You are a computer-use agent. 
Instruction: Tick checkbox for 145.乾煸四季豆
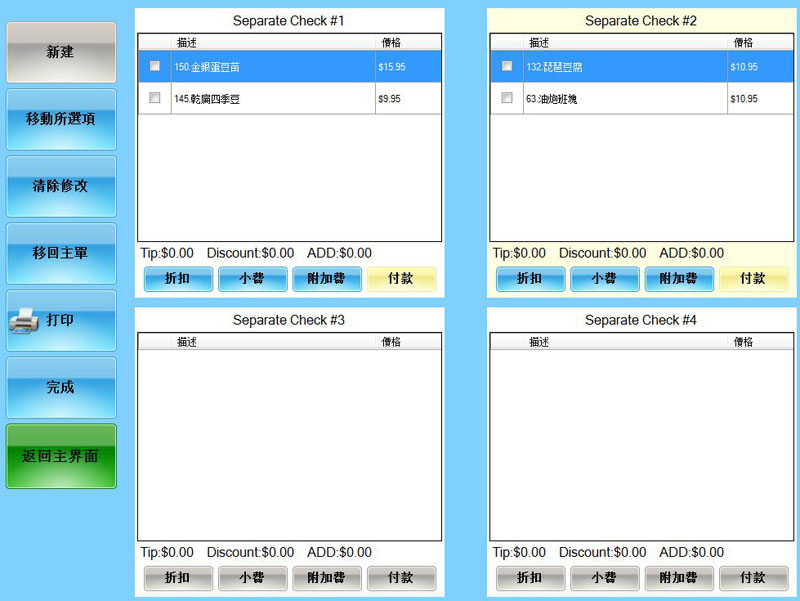point(154,98)
